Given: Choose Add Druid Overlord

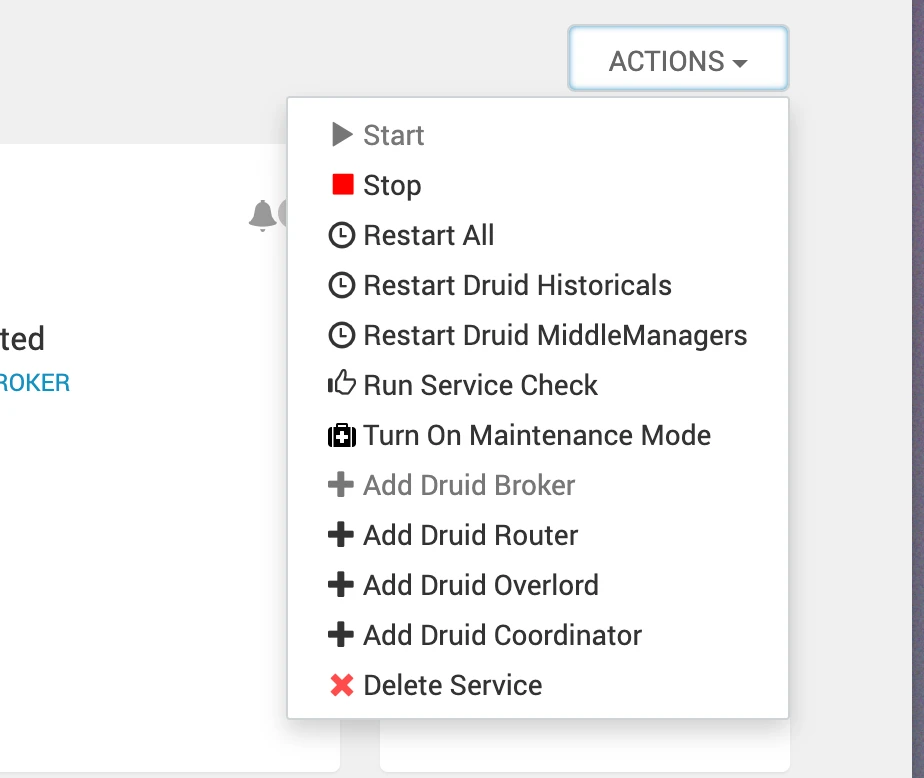Looking at the screenshot, I should (537, 585).
